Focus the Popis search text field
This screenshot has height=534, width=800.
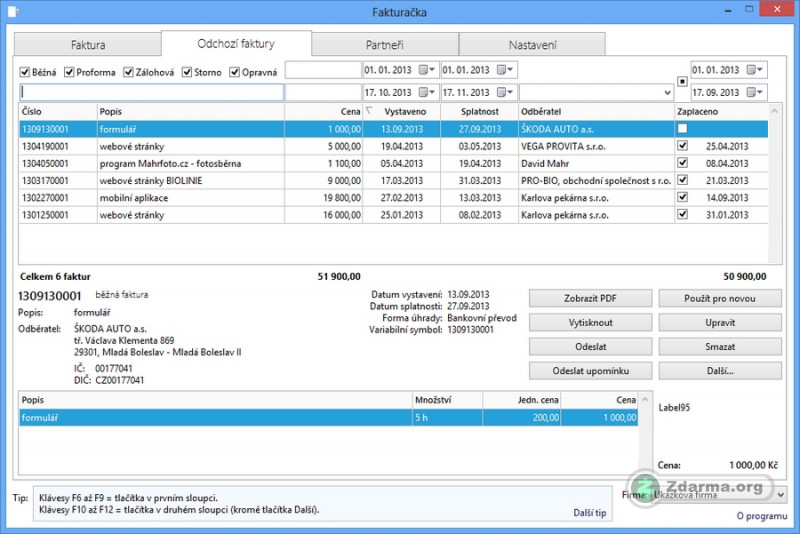(x=152, y=92)
